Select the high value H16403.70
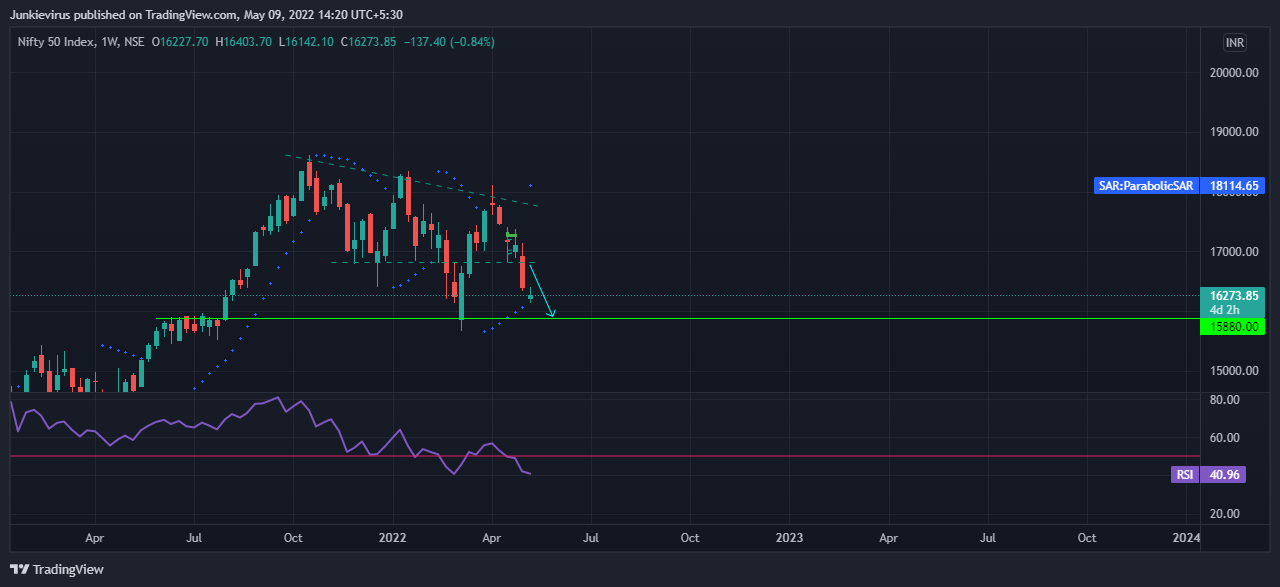 tap(244, 42)
